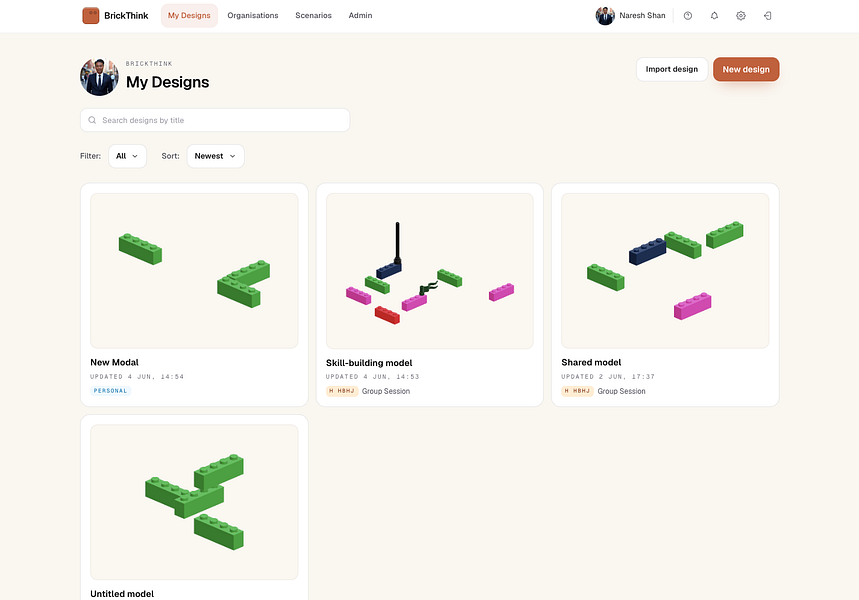Focus the Search designs by title field

215,120
